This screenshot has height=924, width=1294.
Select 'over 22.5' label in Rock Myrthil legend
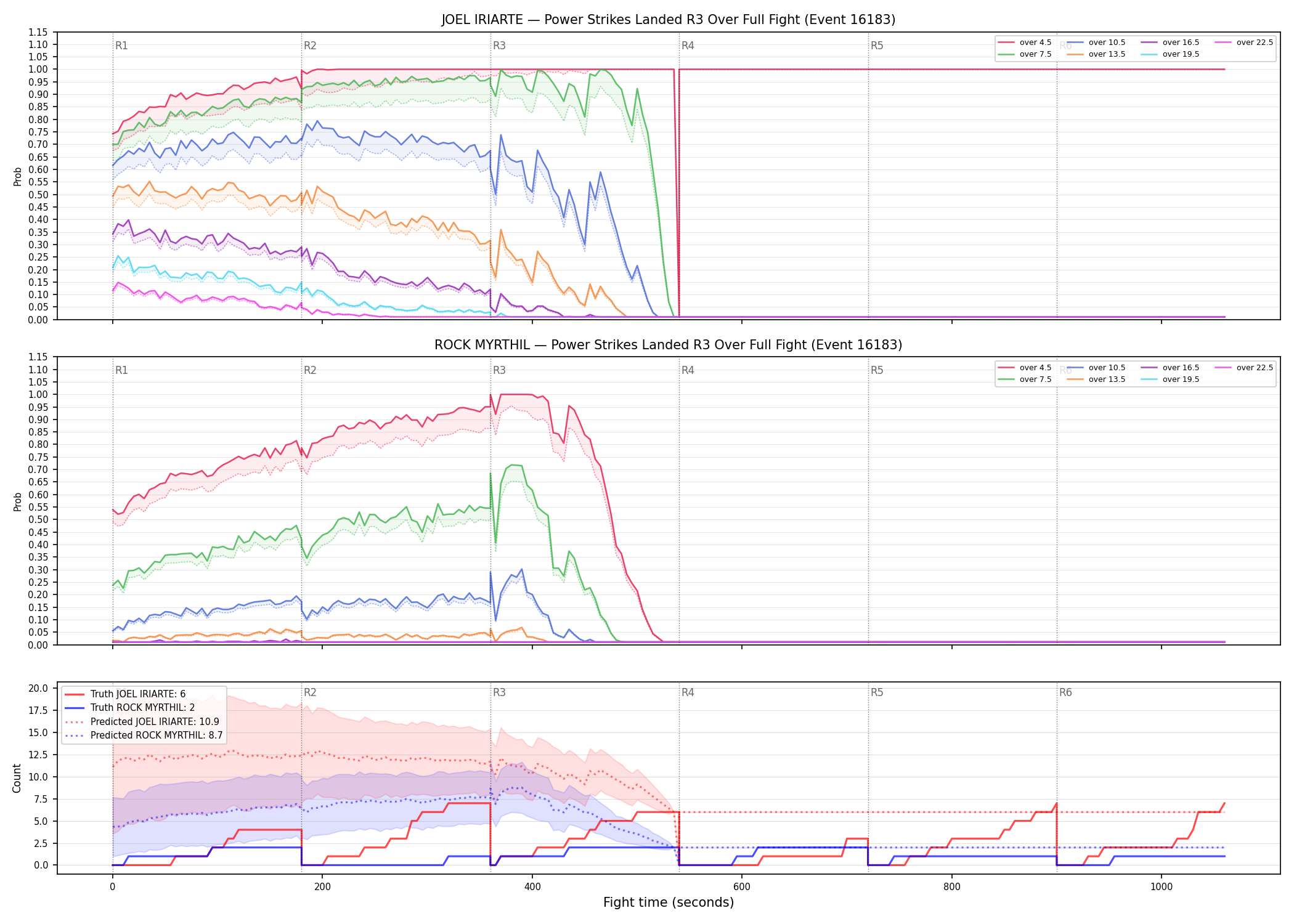coord(1255,368)
